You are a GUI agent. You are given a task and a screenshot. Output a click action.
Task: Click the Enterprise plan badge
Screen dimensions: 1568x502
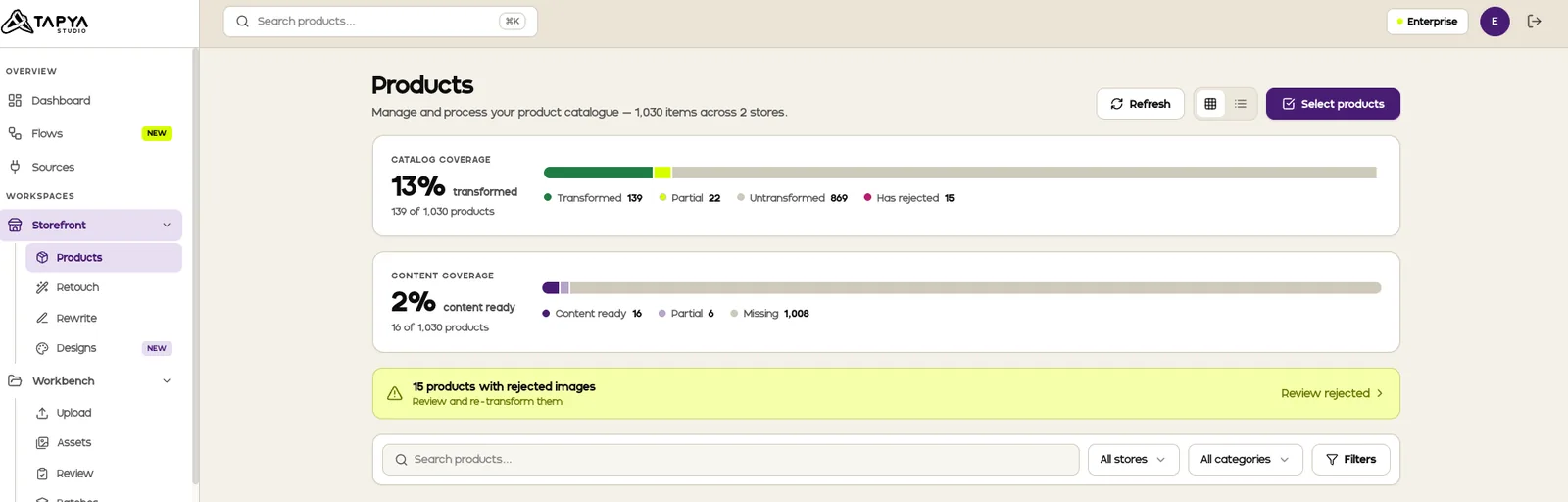click(1427, 21)
